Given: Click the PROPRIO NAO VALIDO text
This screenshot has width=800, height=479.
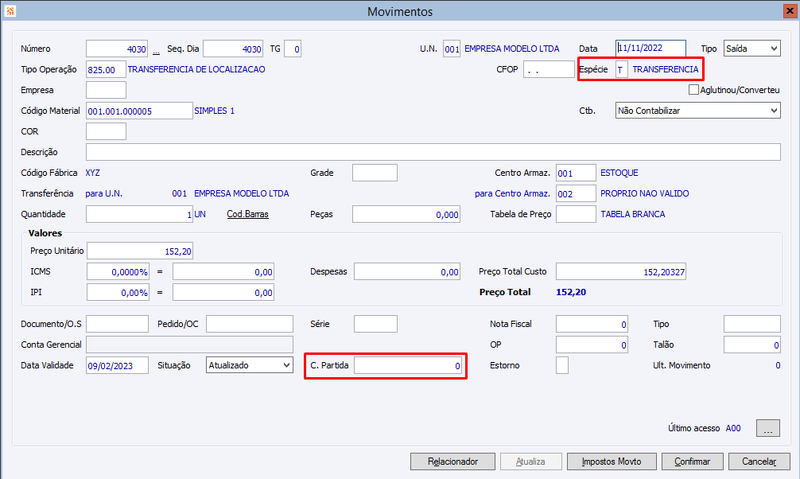Looking at the screenshot, I should coord(644,194).
